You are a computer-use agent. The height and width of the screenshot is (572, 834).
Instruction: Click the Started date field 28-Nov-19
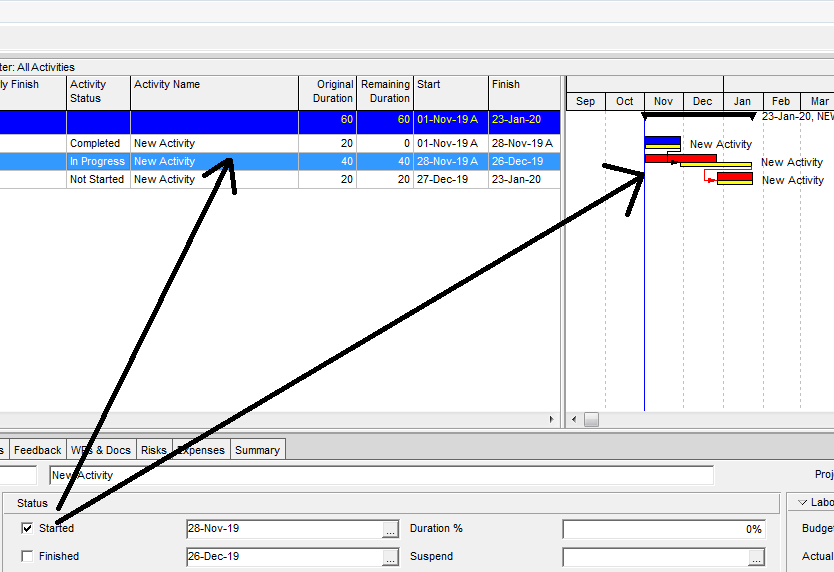click(285, 529)
